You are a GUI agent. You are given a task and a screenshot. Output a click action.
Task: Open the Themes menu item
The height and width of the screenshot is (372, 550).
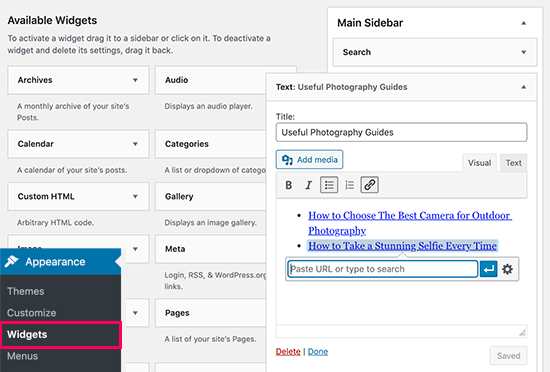pos(26,291)
